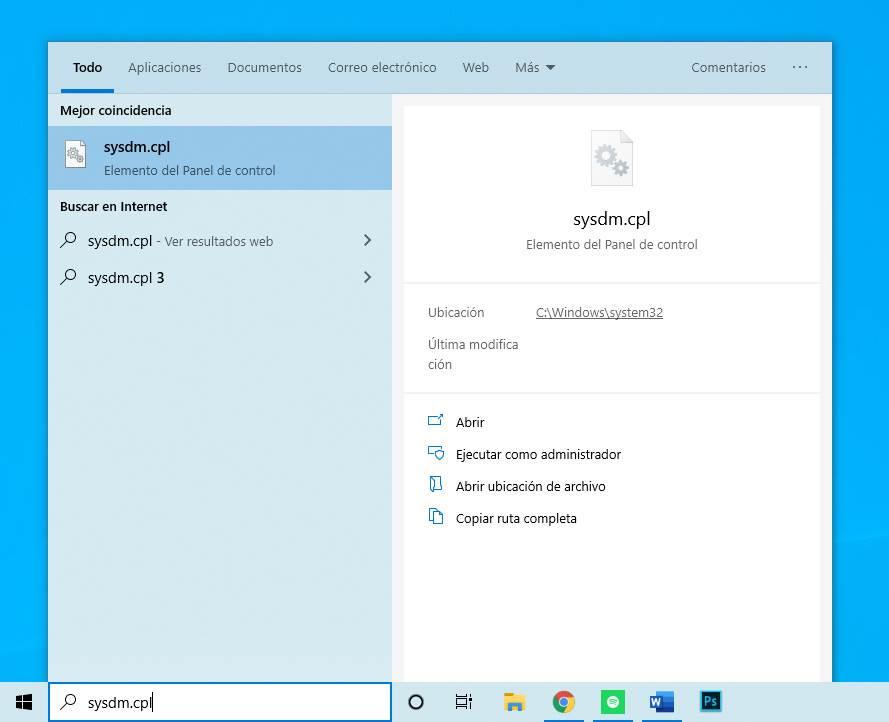This screenshot has width=889, height=722.
Task: Launch File Explorer from taskbar
Action: click(514, 702)
